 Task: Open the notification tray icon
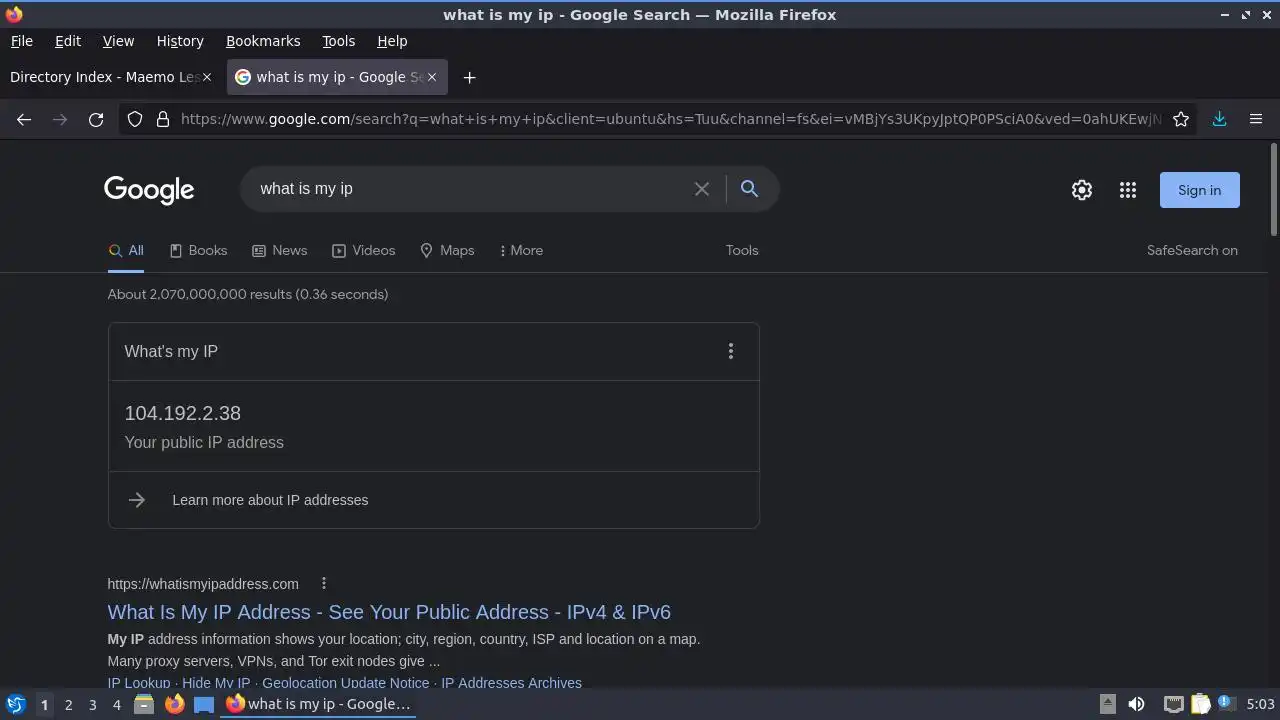(1226, 704)
